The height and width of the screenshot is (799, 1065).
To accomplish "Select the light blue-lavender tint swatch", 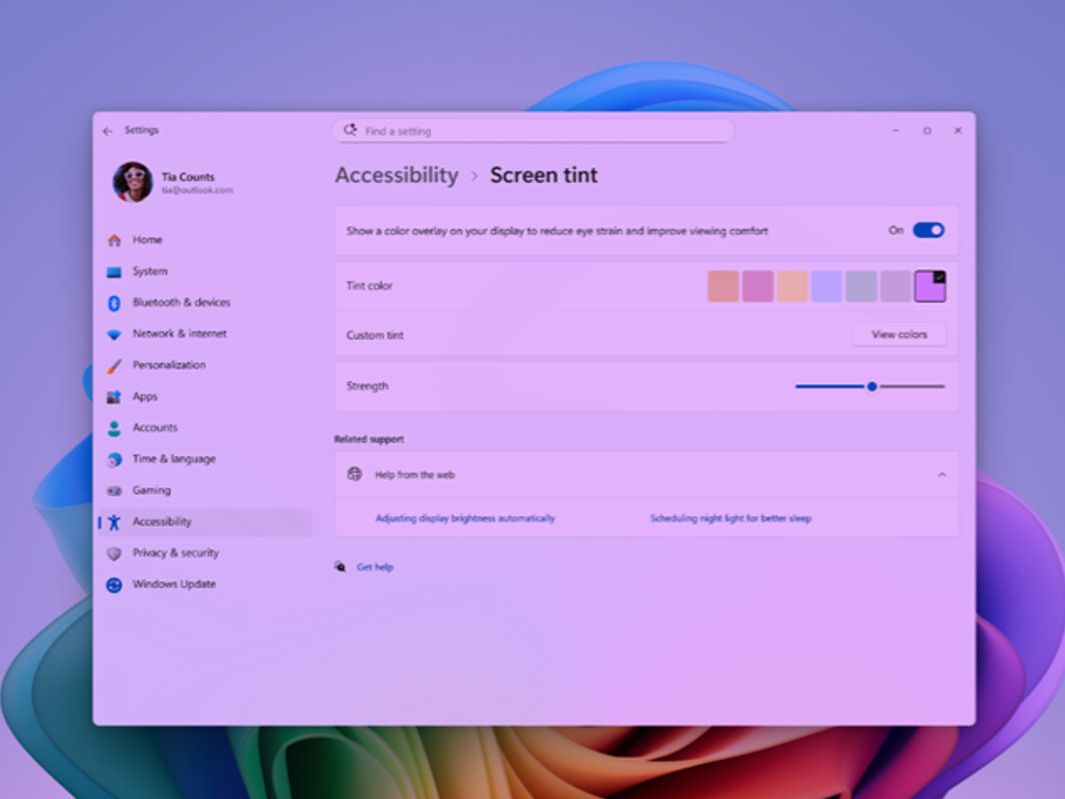I will [827, 286].
